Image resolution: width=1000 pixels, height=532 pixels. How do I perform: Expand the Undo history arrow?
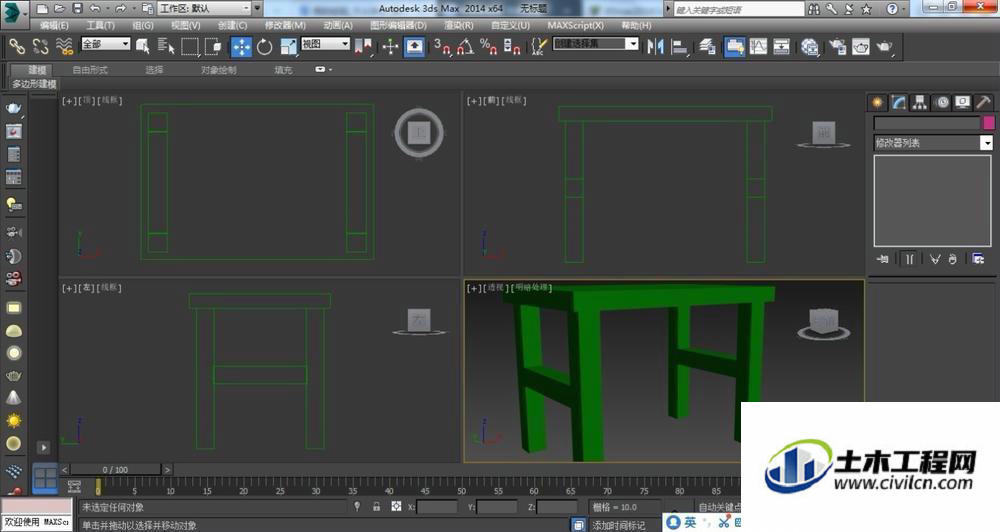106,8
